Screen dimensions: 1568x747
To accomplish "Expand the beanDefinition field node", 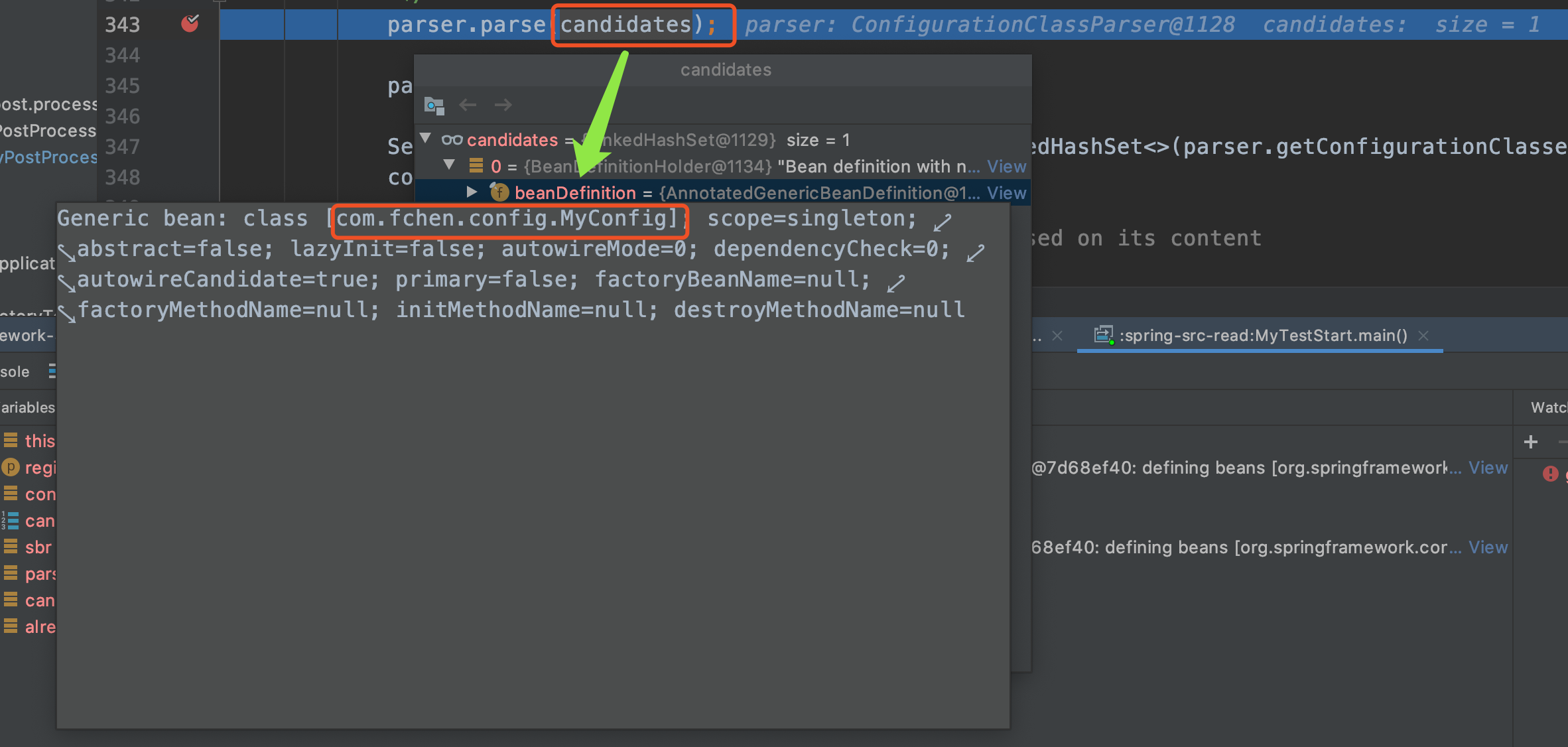I will [x=472, y=192].
